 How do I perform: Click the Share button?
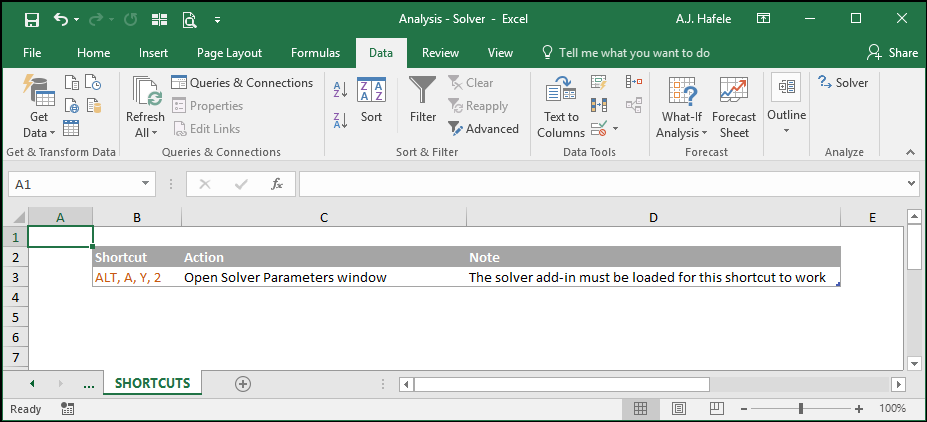[x=892, y=53]
